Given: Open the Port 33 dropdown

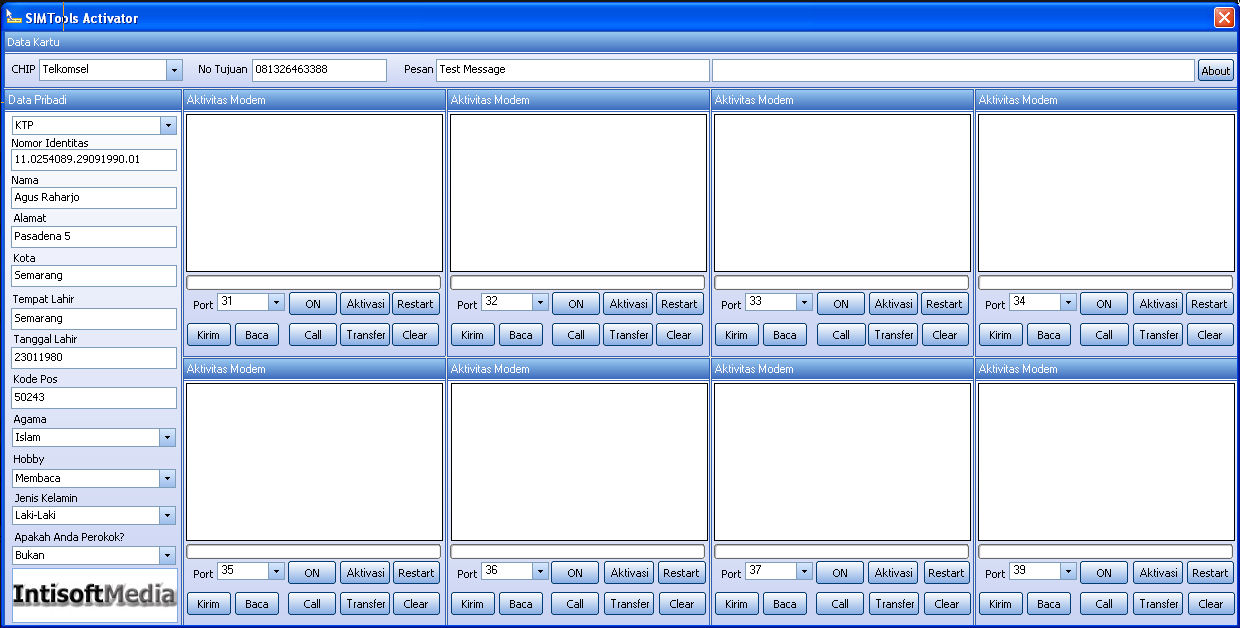Looking at the screenshot, I should [804, 302].
